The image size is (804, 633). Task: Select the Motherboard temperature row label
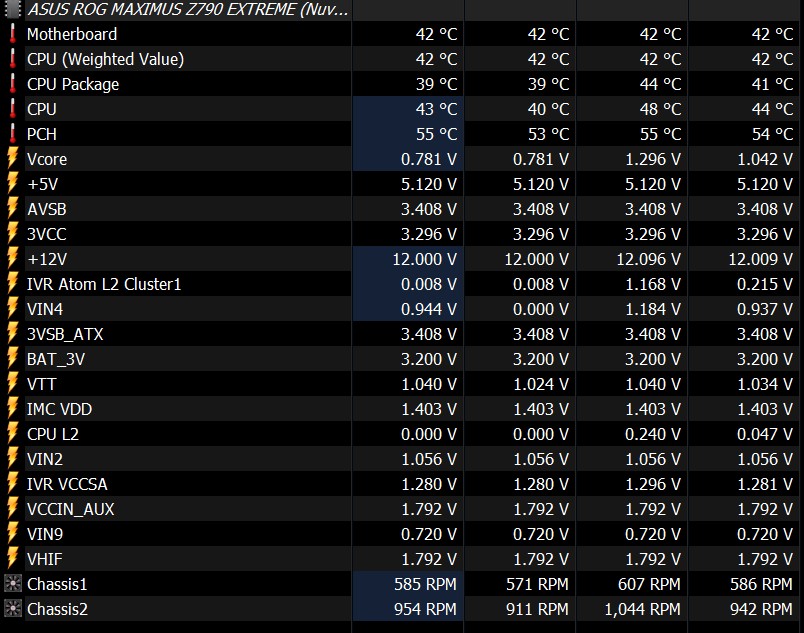coord(72,34)
